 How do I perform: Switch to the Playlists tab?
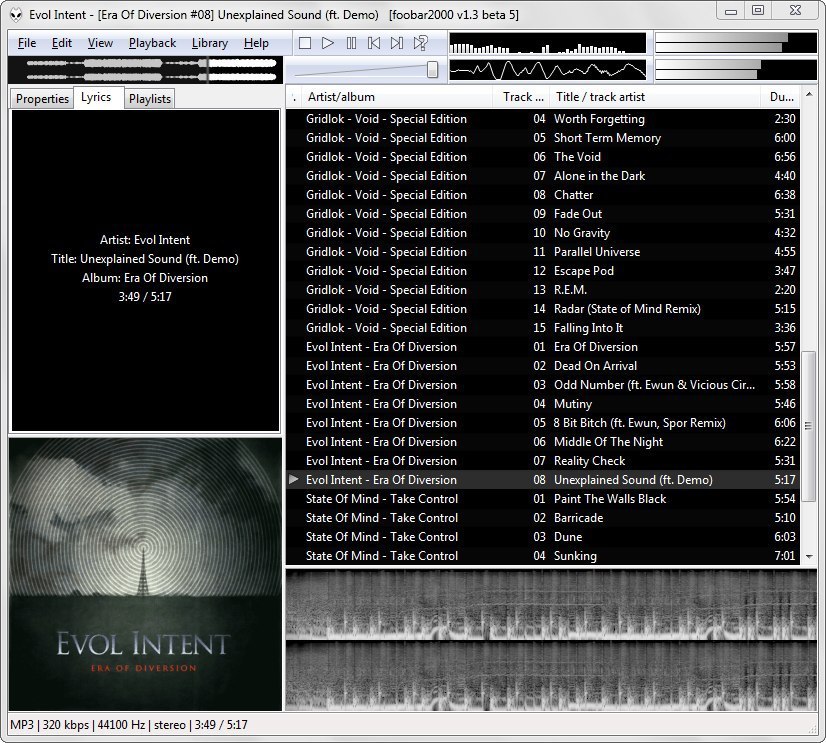tap(150, 99)
